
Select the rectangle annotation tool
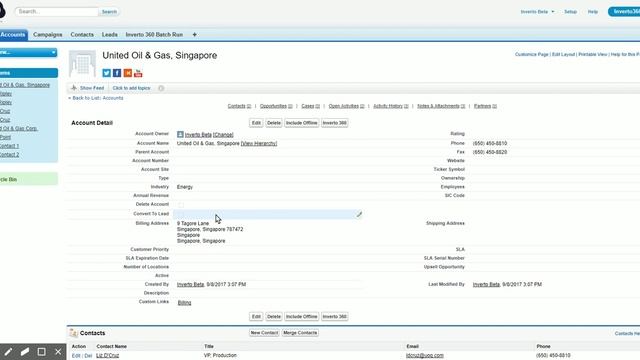pos(42,351)
